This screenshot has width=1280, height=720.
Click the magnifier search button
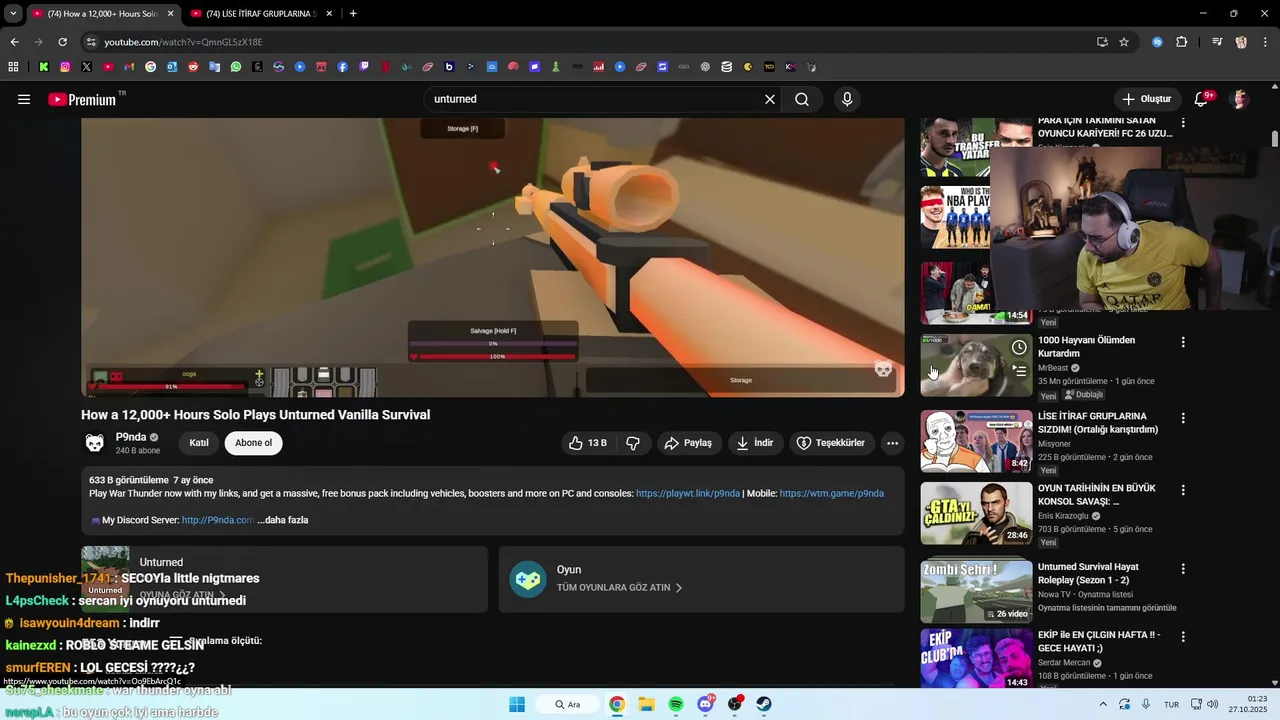click(802, 99)
